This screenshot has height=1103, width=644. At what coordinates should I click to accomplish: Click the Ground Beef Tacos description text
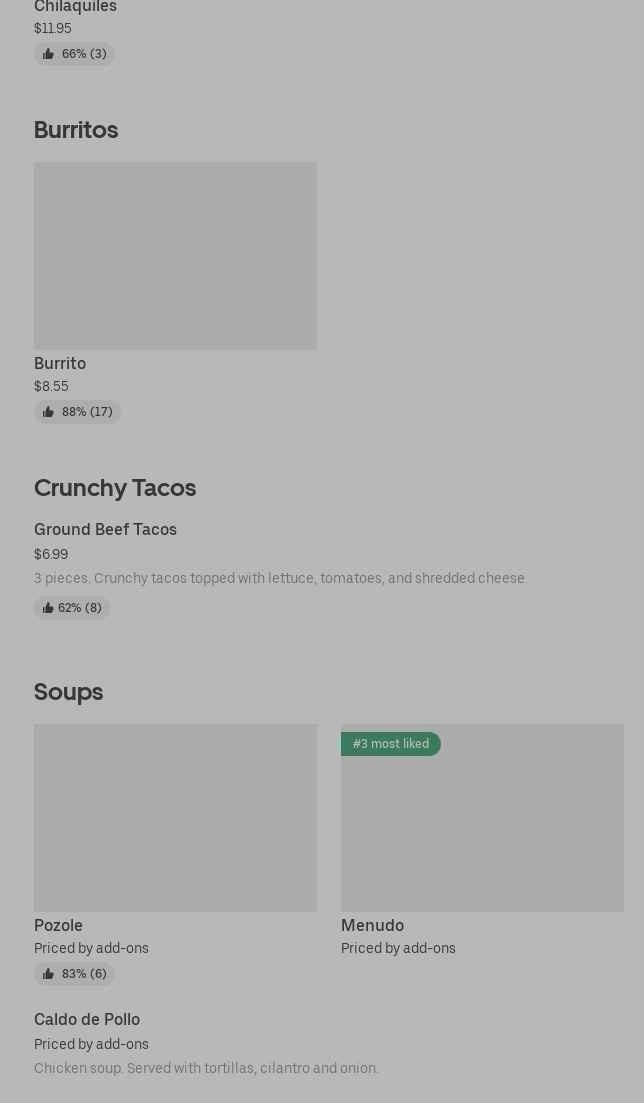point(279,578)
